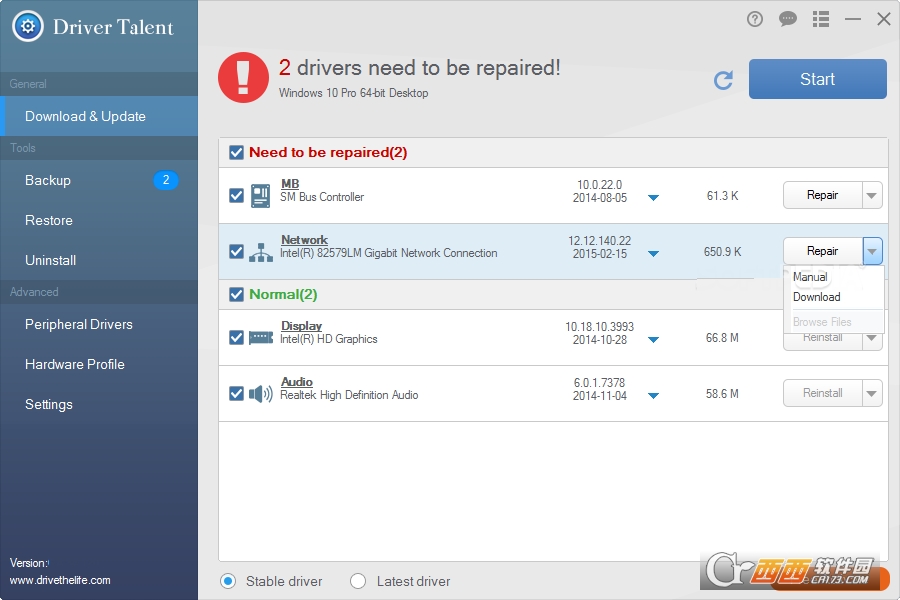Go to Restore in sidebar
Screen dimensions: 900x600
pos(99,220)
